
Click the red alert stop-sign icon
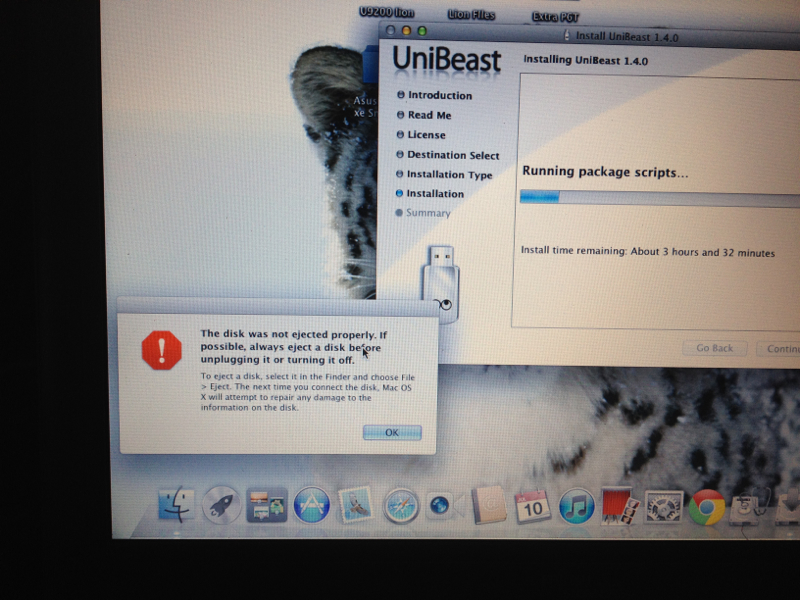click(162, 350)
